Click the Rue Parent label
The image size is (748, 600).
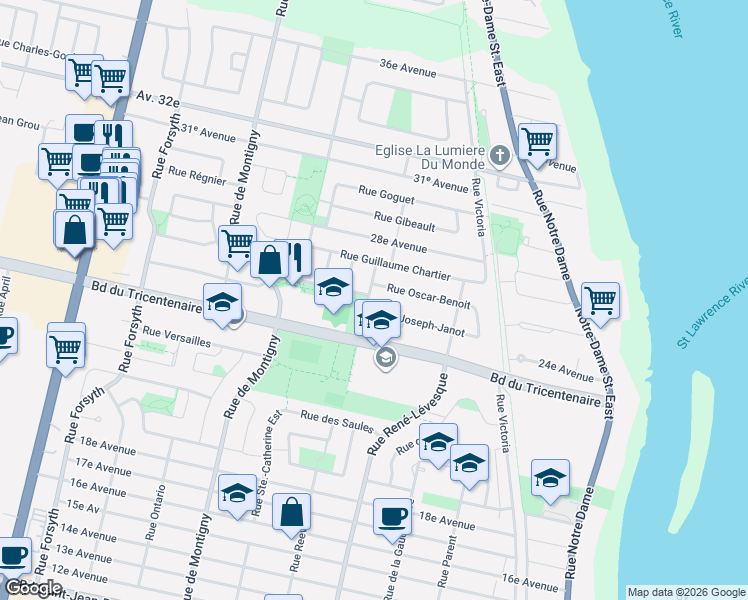click(x=447, y=561)
